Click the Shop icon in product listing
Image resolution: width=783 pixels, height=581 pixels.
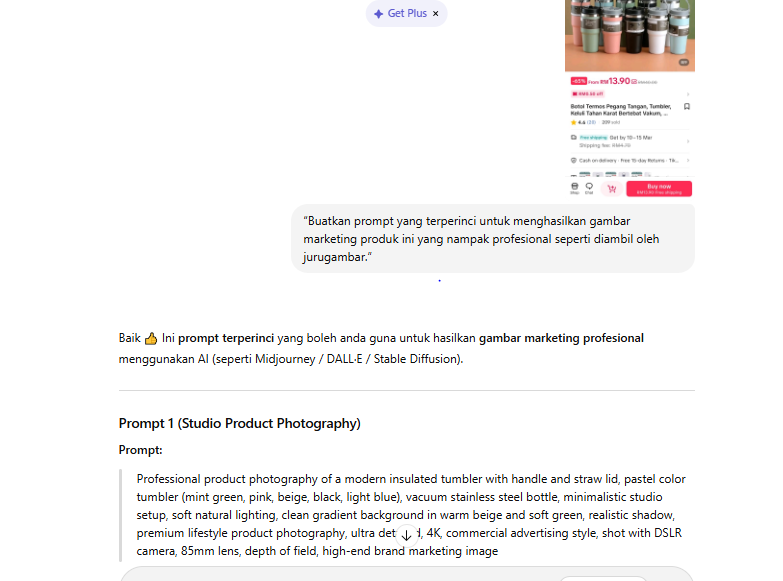[575, 188]
